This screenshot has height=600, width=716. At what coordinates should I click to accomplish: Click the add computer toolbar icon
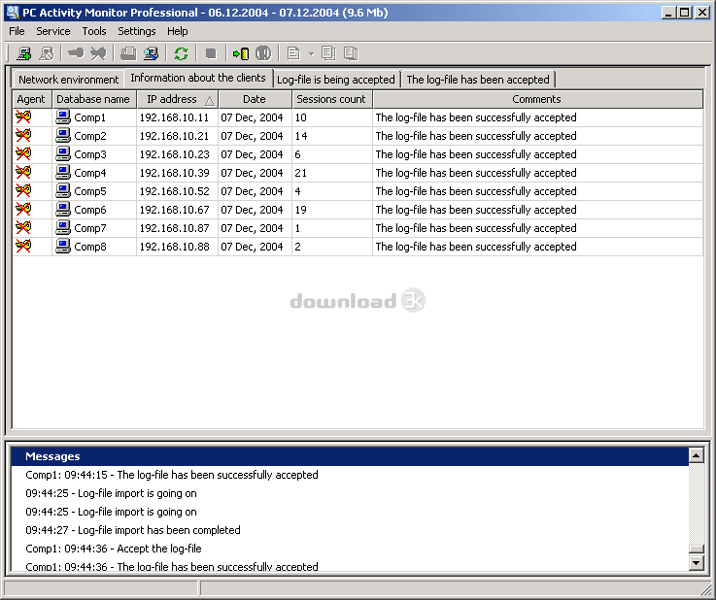24,54
